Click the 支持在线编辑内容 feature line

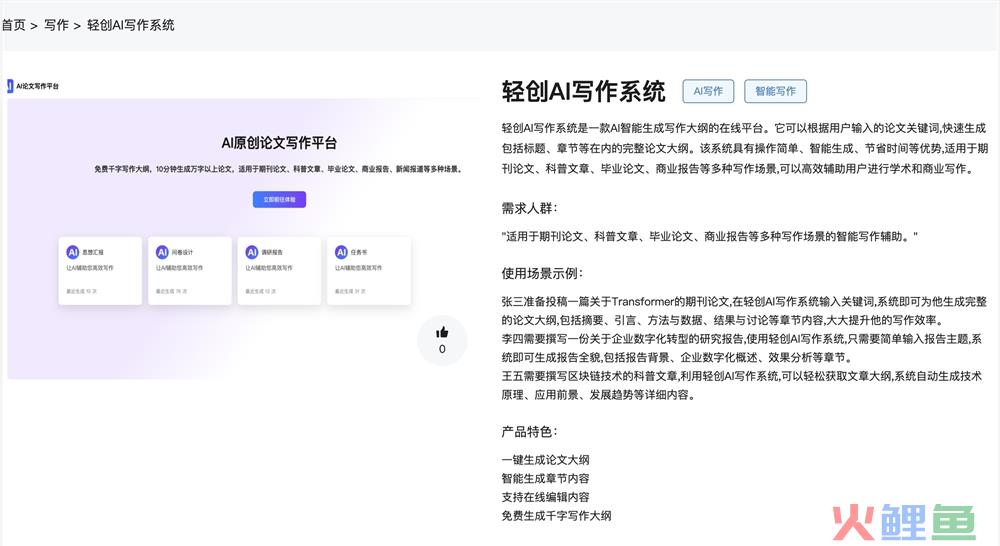coord(545,497)
